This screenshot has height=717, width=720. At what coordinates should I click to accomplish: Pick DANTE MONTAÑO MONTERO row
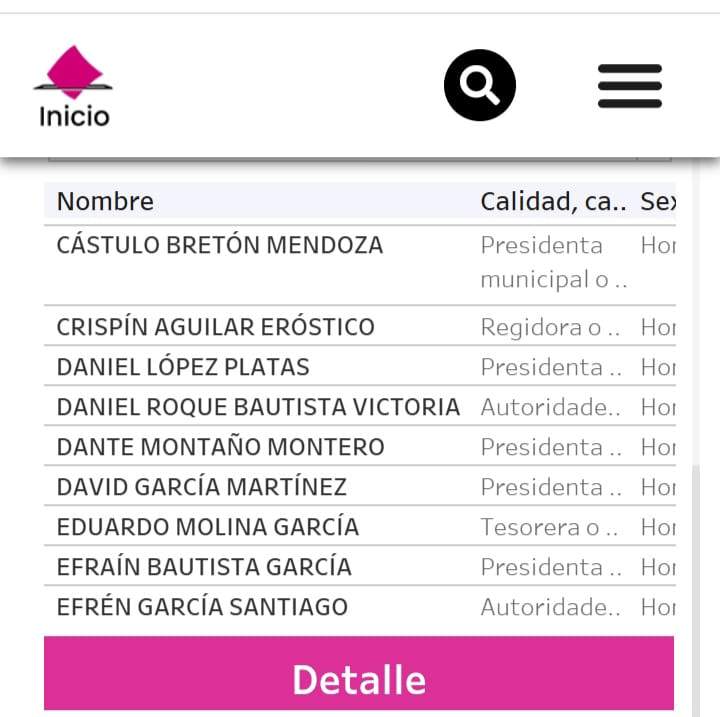tap(220, 447)
